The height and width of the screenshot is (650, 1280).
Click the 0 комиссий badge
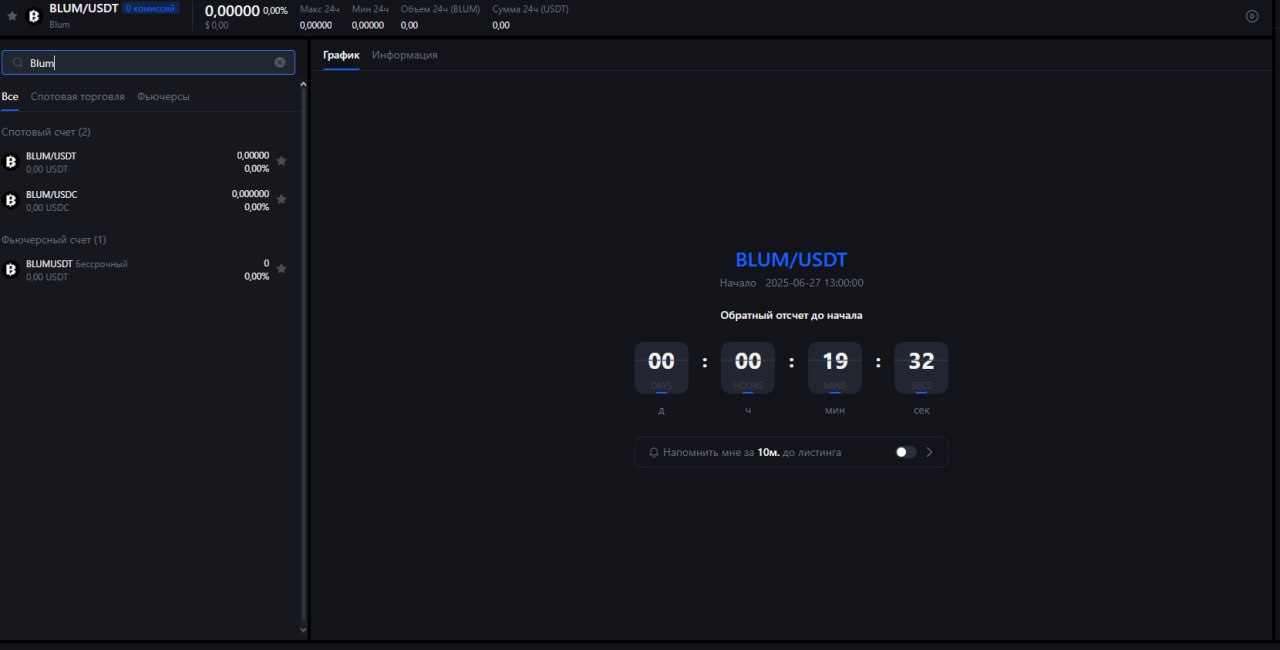tap(151, 8)
